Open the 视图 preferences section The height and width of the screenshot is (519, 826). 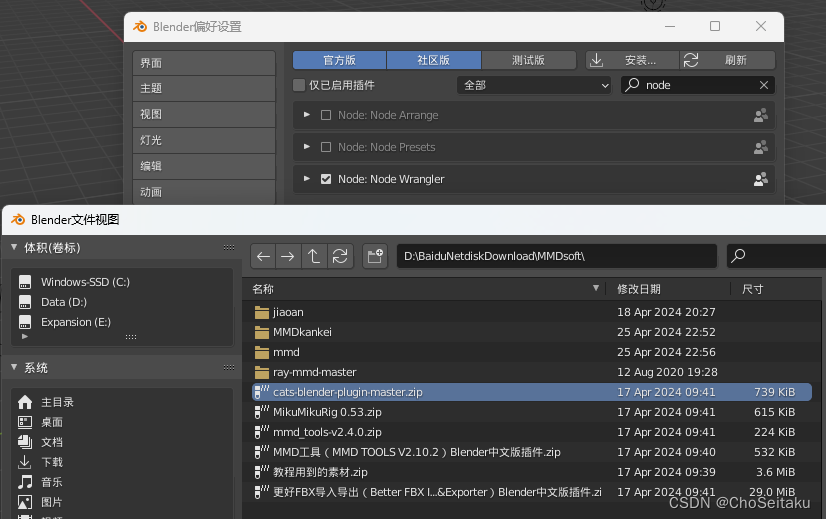coord(204,114)
